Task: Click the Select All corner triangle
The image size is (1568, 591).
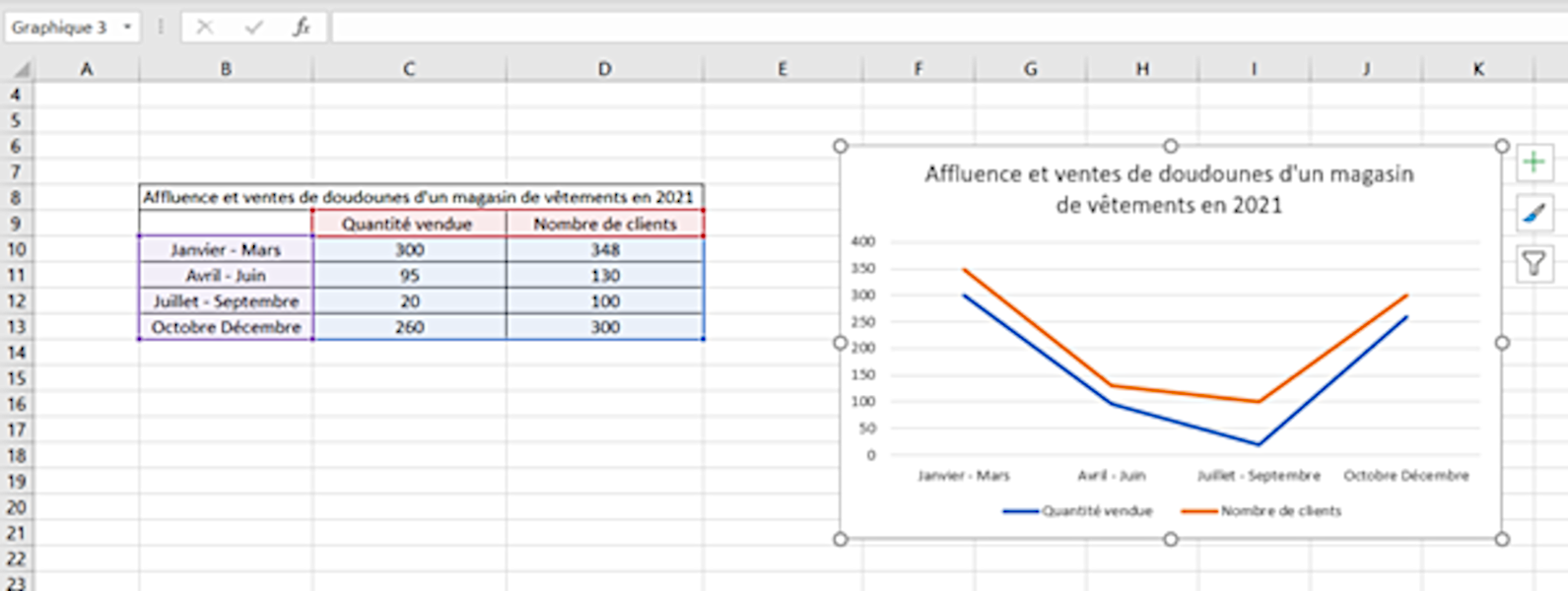Action: click(x=20, y=69)
